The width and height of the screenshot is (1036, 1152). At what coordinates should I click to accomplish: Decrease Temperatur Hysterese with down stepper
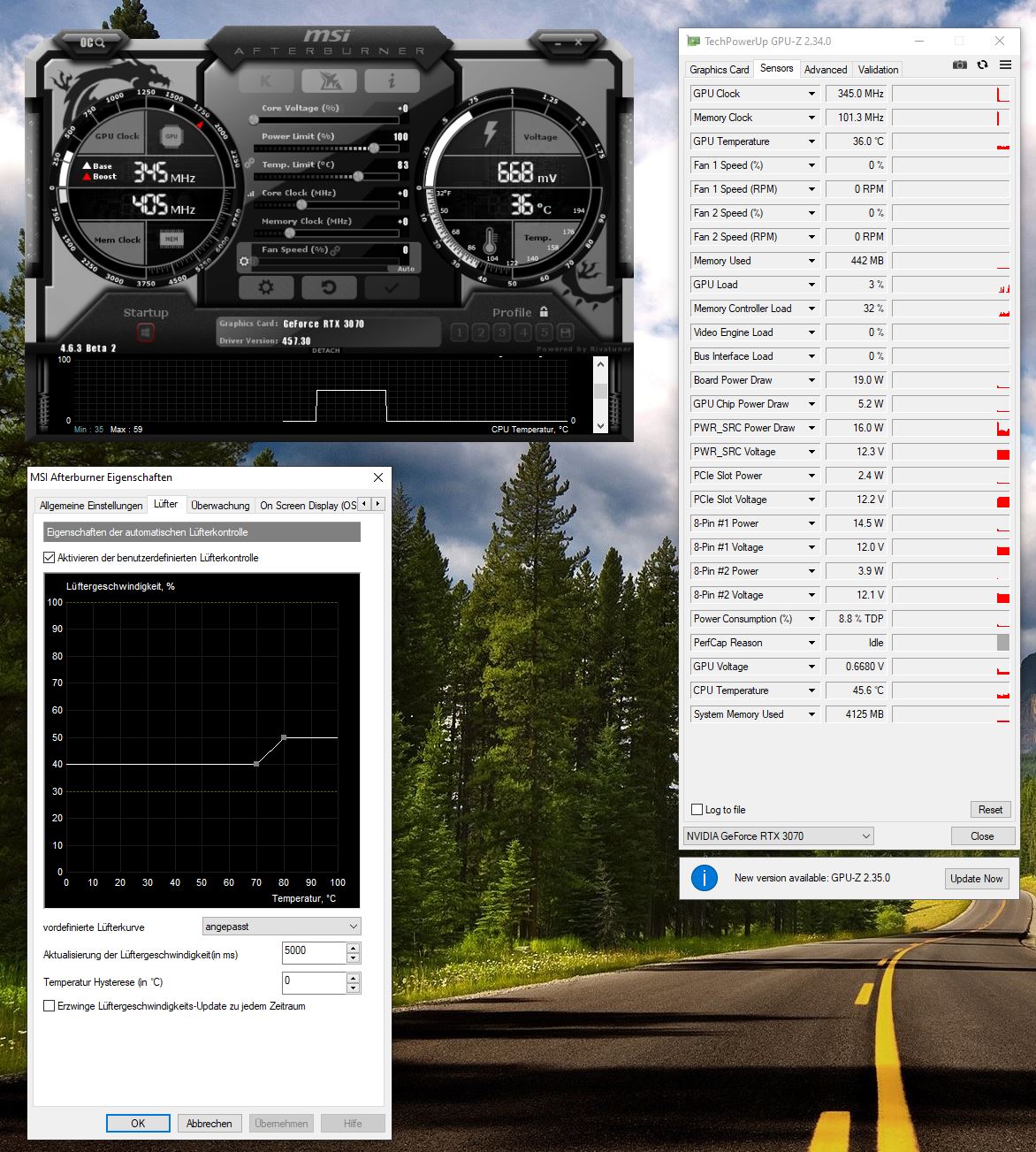coord(354,988)
